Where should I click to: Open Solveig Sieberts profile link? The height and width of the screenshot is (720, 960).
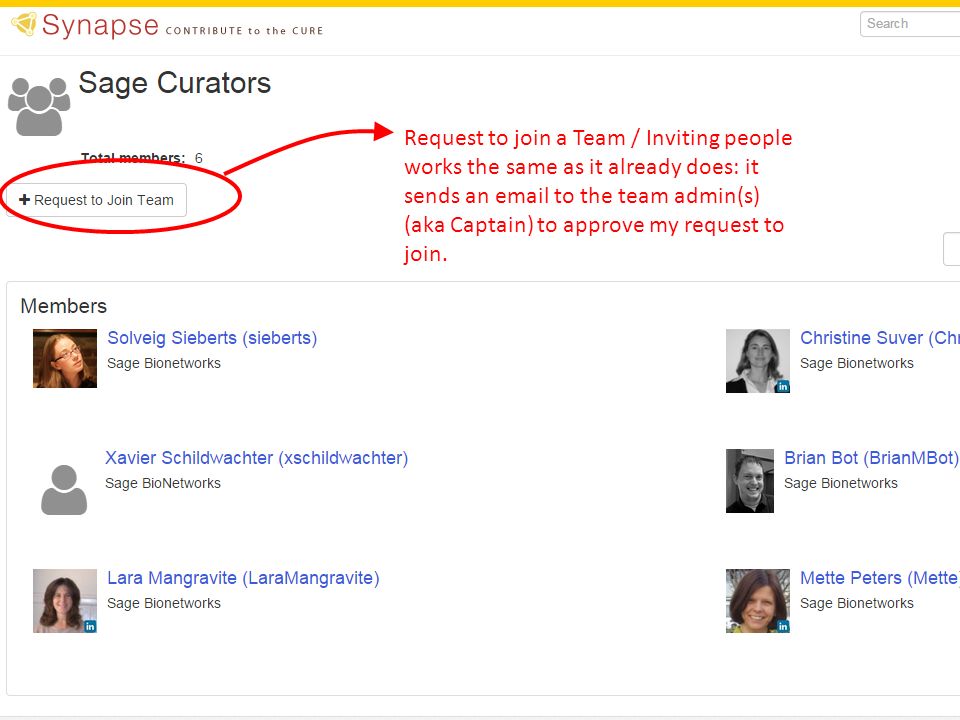click(x=212, y=338)
